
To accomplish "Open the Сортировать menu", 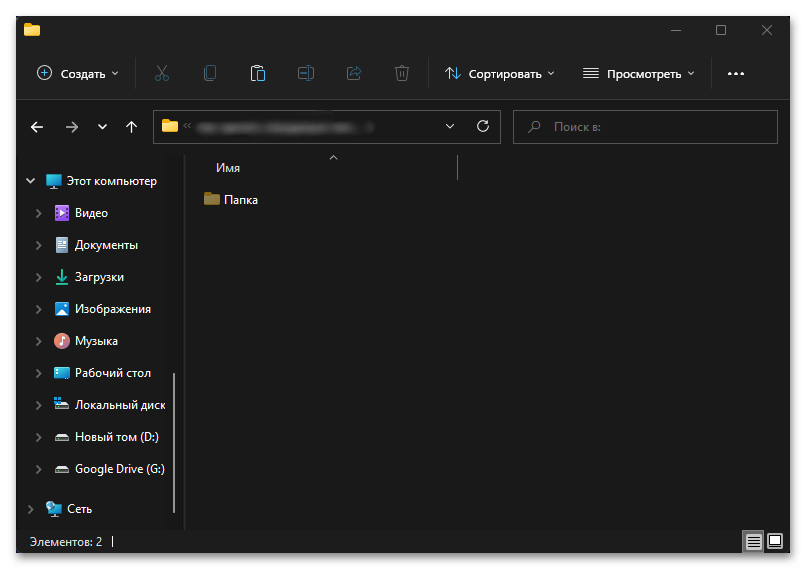I will (499, 73).
